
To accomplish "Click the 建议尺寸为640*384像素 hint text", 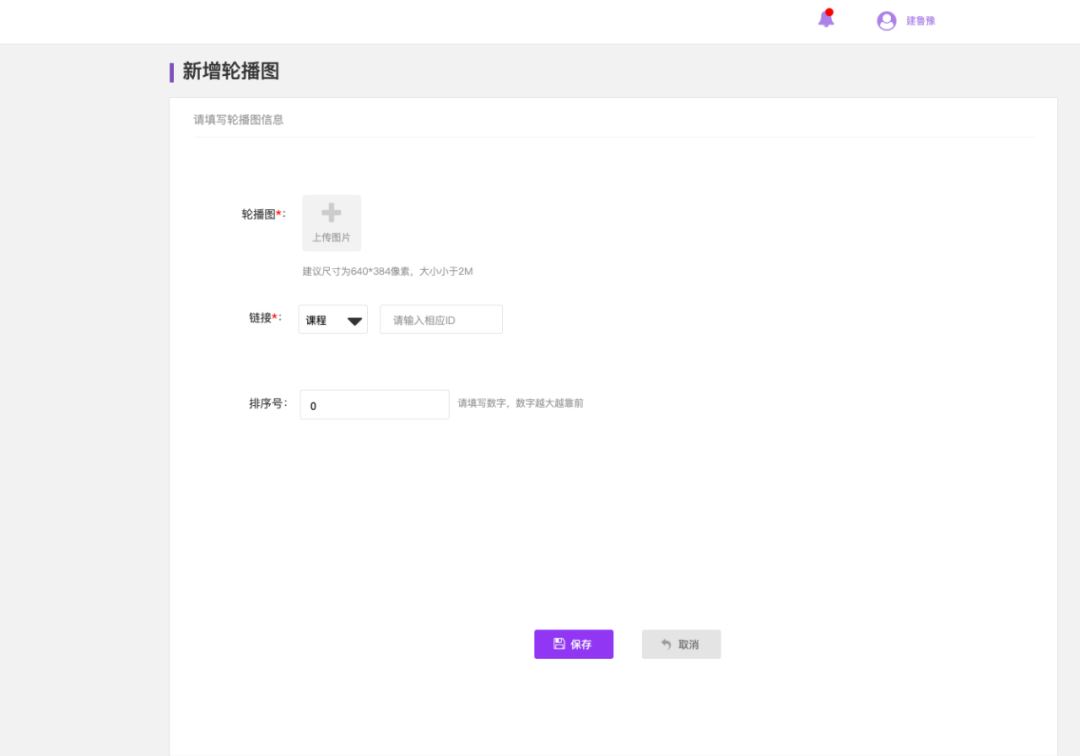I will [387, 271].
